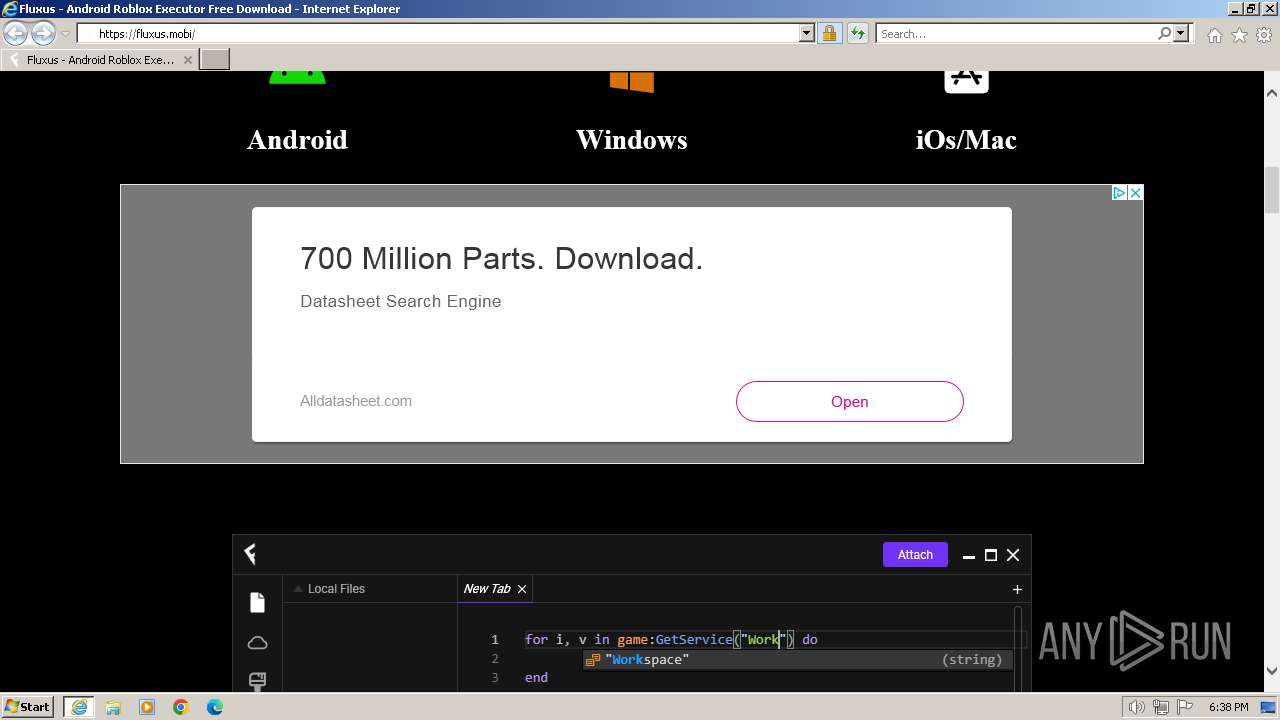Click the 6:38 PM clock
The height and width of the screenshot is (720, 1280).
click(1228, 707)
